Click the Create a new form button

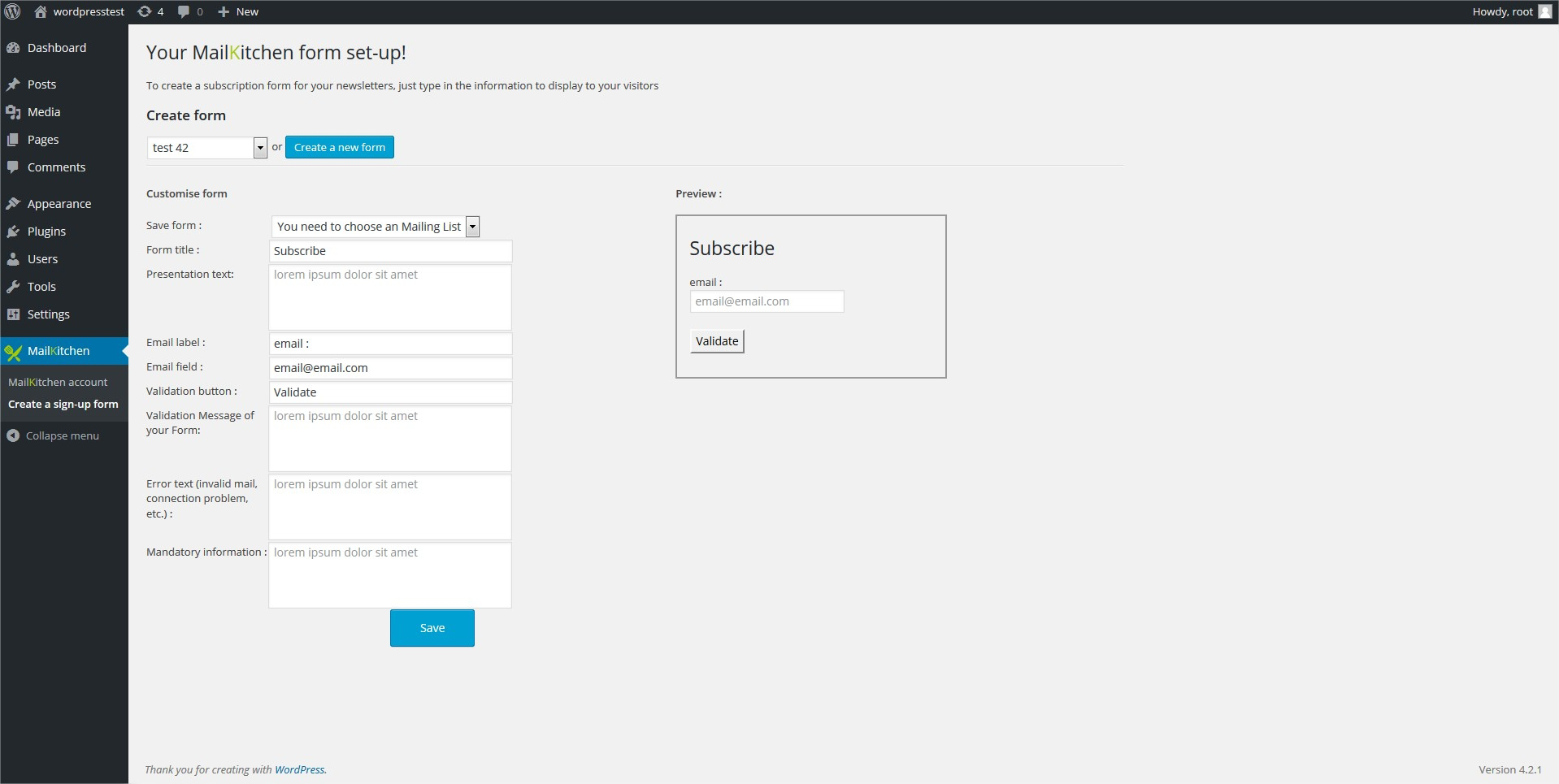tap(340, 147)
